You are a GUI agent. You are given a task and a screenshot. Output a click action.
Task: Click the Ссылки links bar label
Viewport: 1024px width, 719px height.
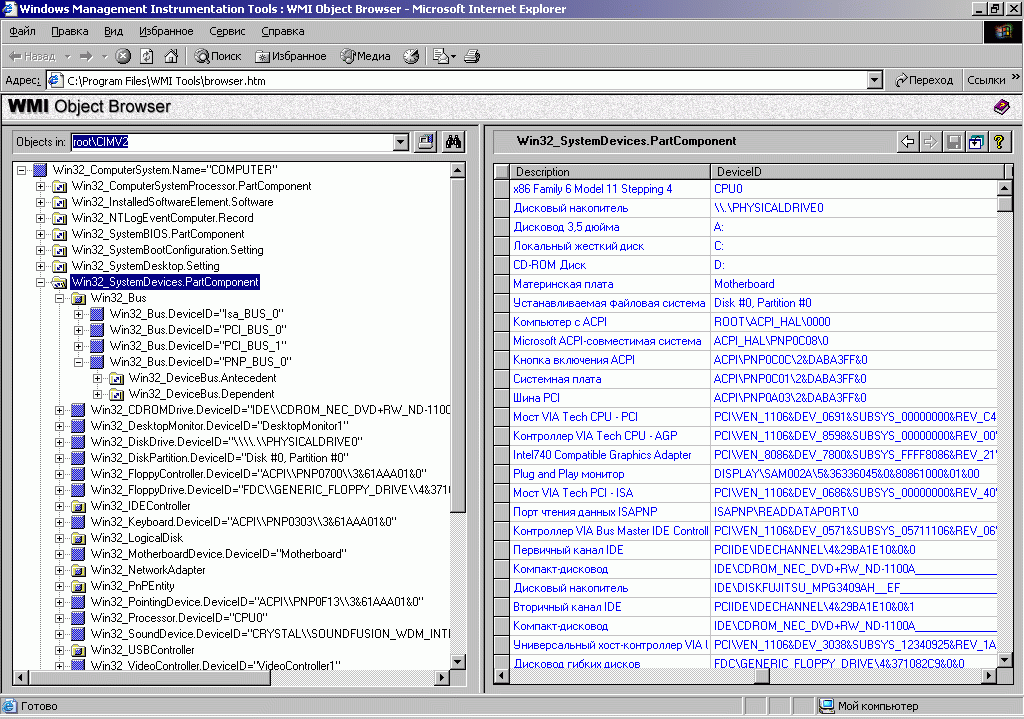pyautogui.click(x=986, y=80)
